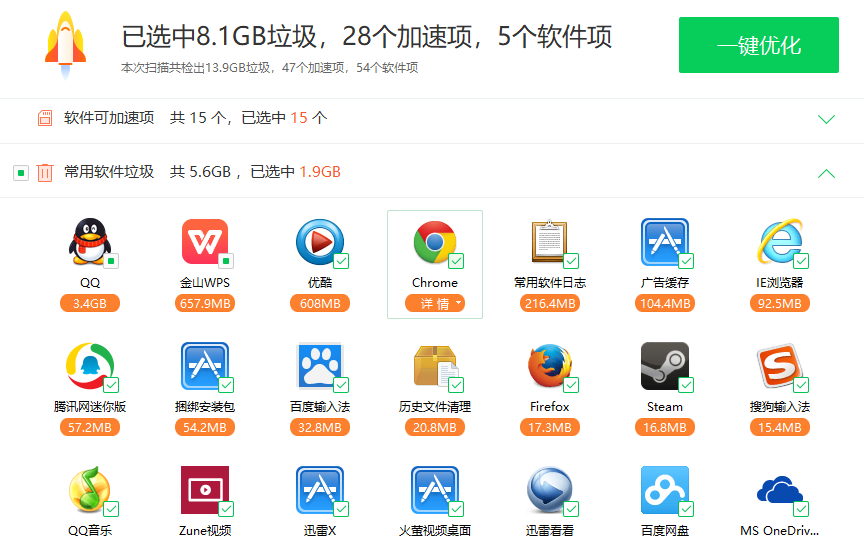Click the Firefox 17.3MB badge
Image resolution: width=864 pixels, height=541 pixels.
click(x=549, y=428)
